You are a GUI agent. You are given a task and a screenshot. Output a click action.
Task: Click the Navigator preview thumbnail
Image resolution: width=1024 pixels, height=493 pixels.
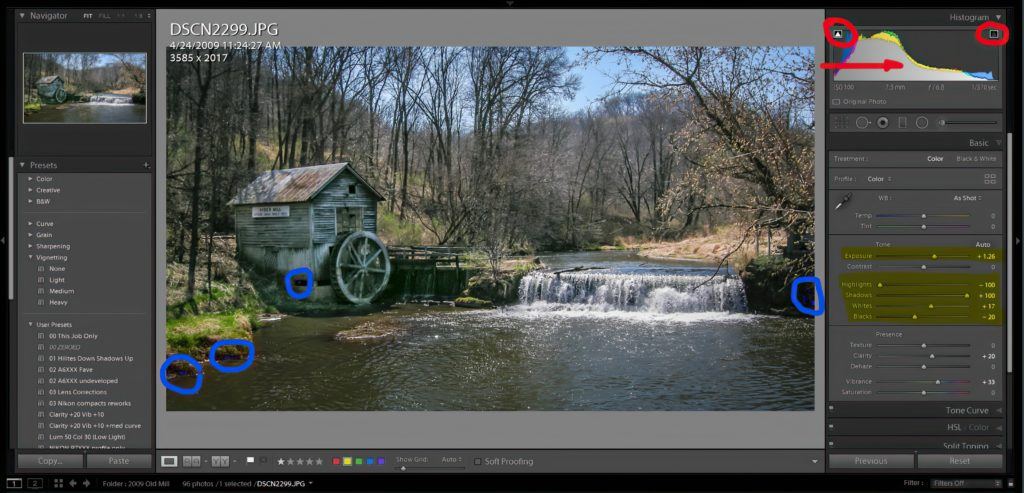(x=85, y=88)
